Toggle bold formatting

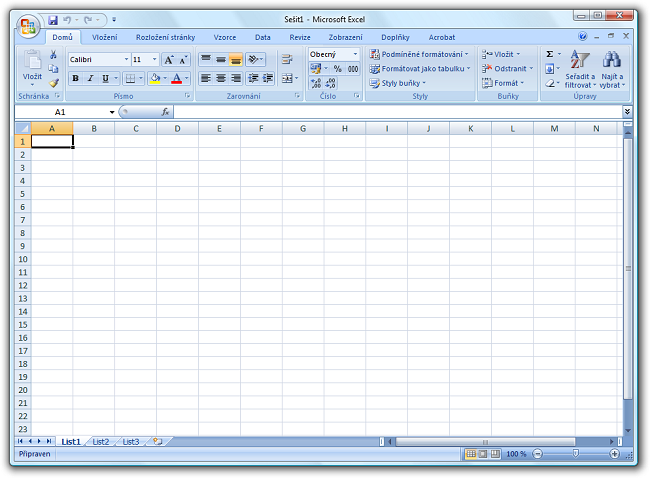pos(75,78)
